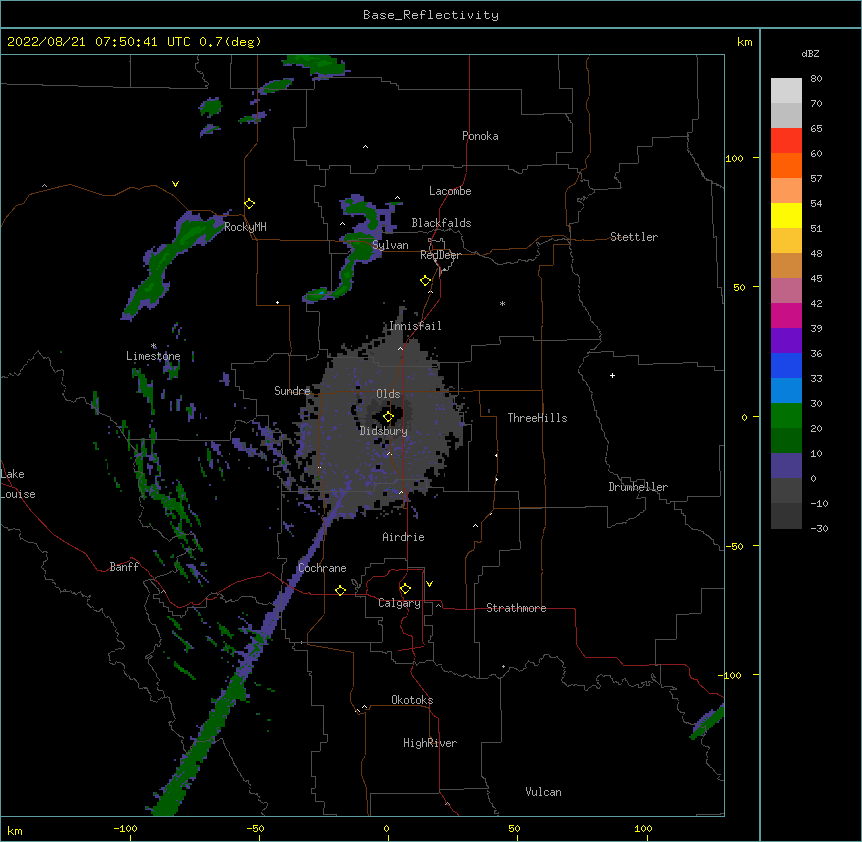Click the Ponoka city label
This screenshot has height=842, width=862.
tap(480, 136)
